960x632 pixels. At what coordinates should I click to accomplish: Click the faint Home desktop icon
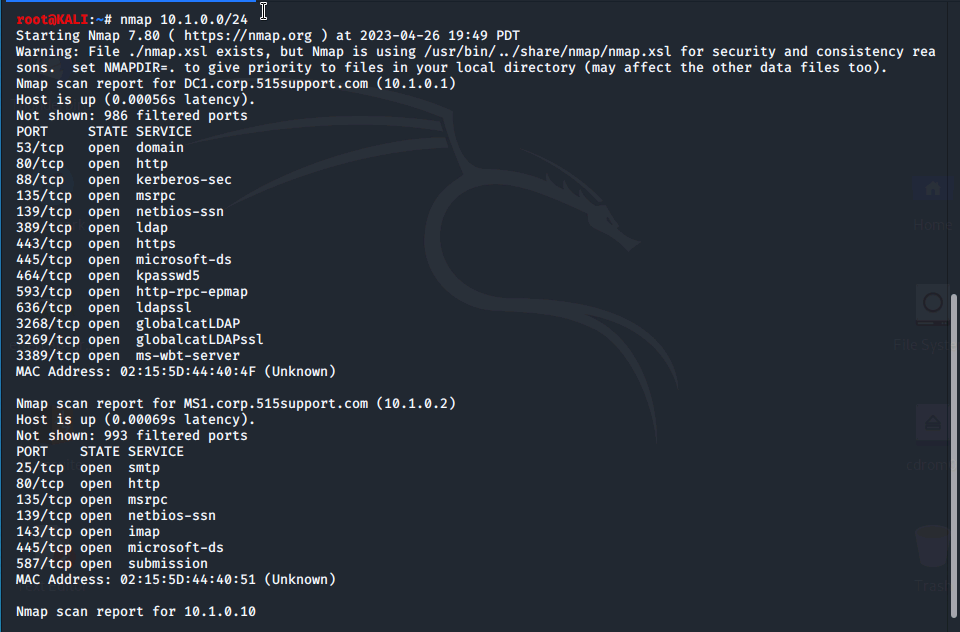932,189
